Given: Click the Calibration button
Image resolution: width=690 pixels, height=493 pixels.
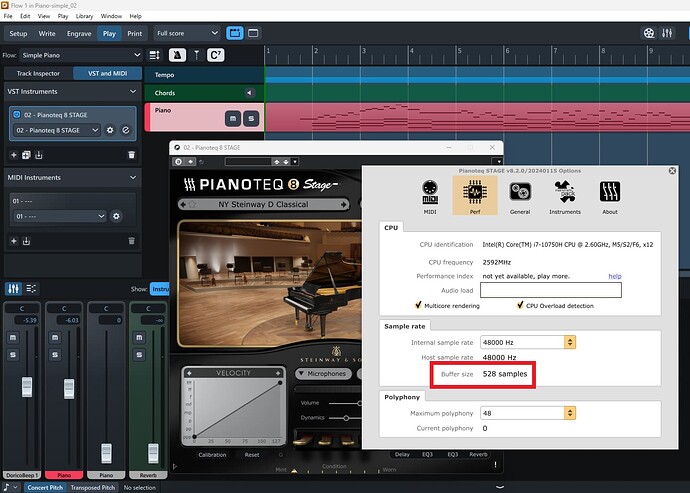Looking at the screenshot, I should click(212, 455).
